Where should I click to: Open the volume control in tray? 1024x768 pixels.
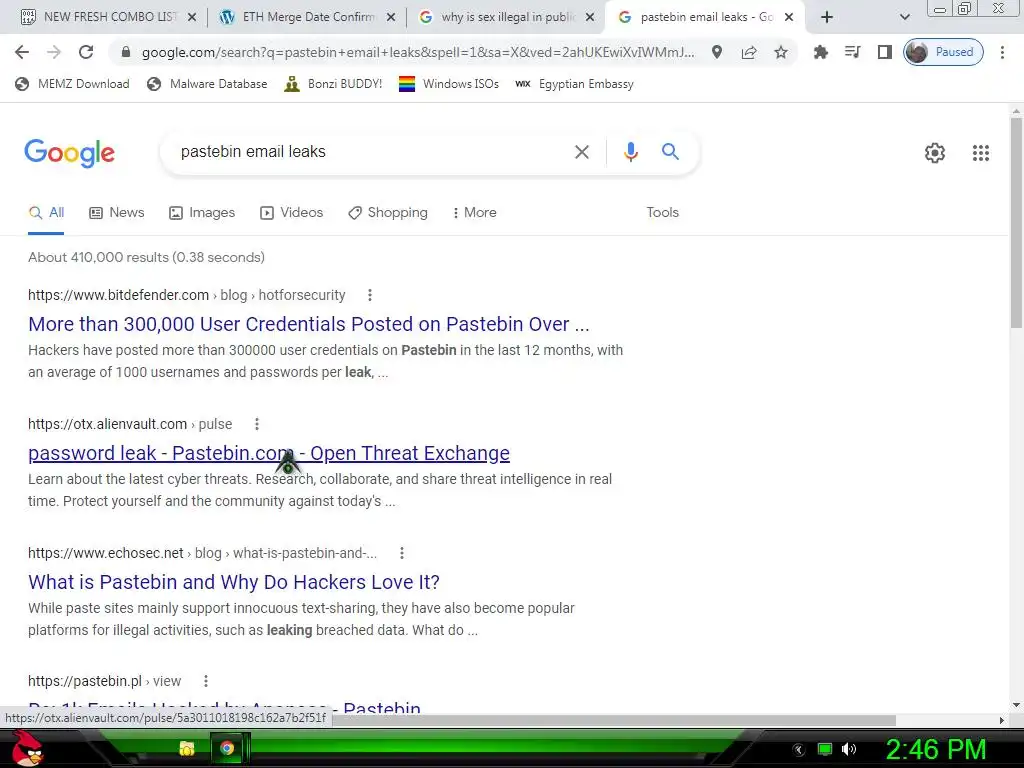(848, 749)
